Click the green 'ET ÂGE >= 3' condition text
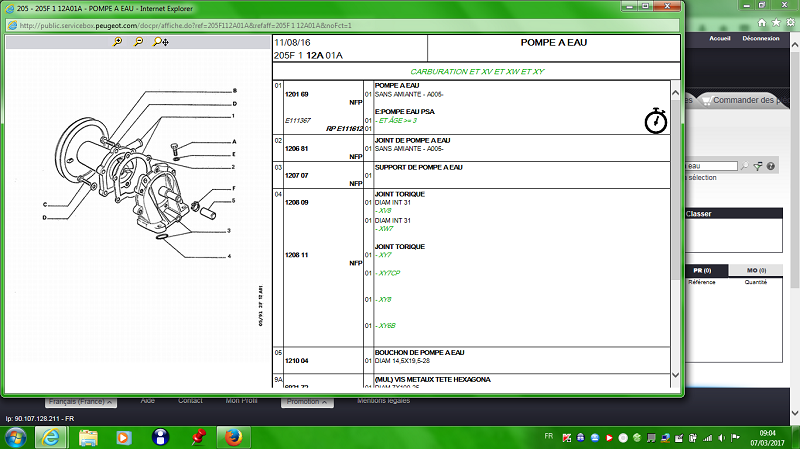Screen dimensions: 800x449 coord(396,121)
